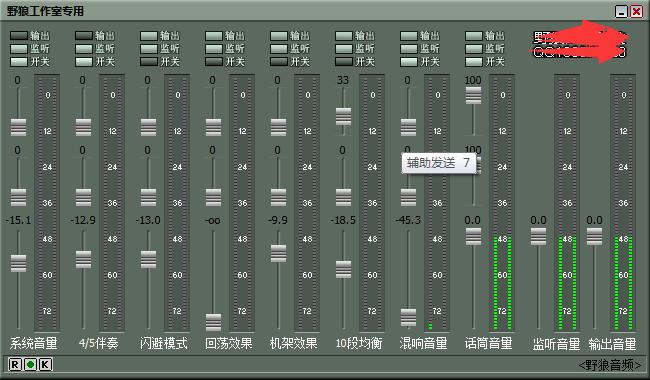Click the 机架效果 main fader at -9.9

[278, 254]
